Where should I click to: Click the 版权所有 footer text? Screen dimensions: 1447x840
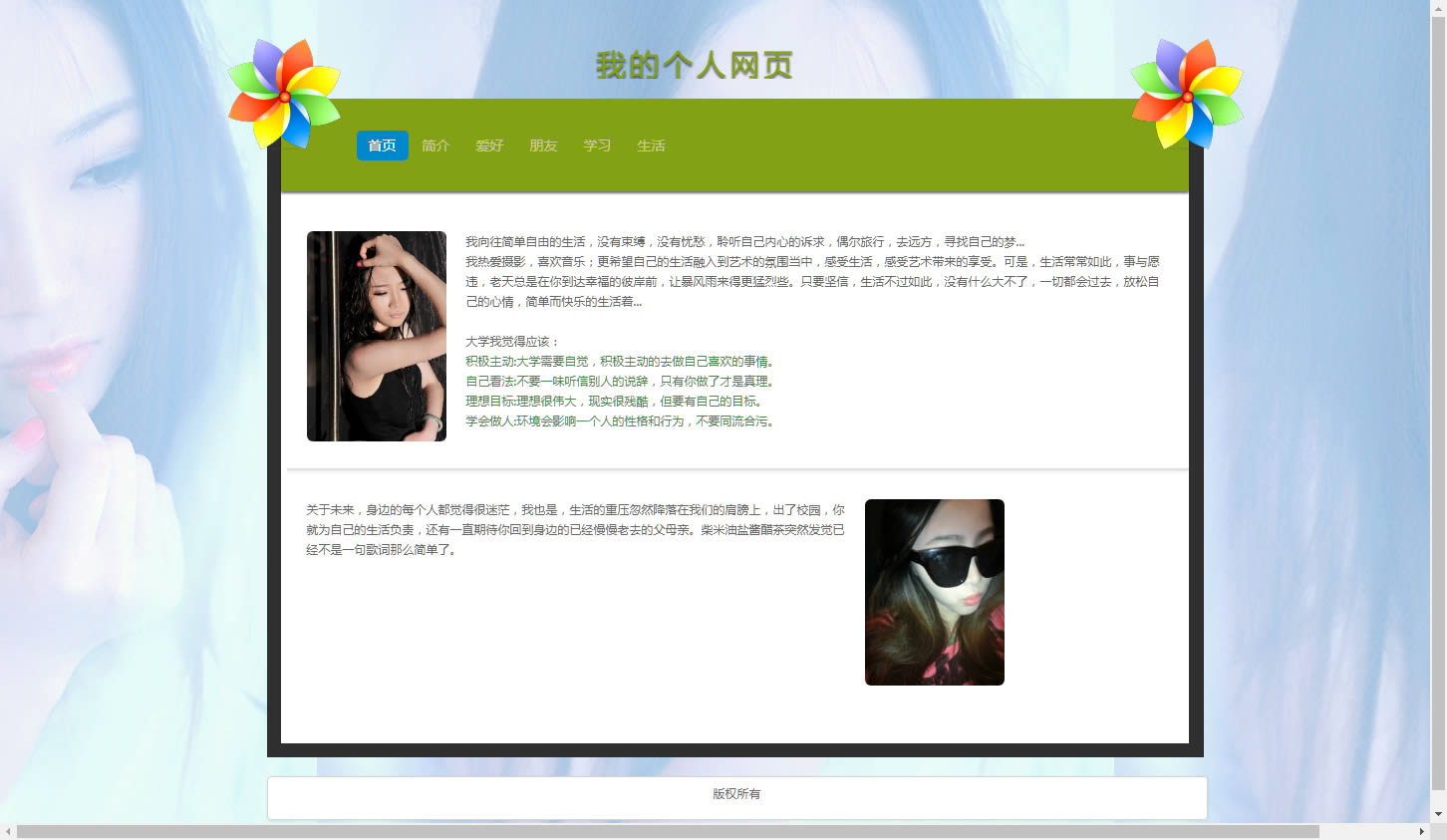coord(736,794)
